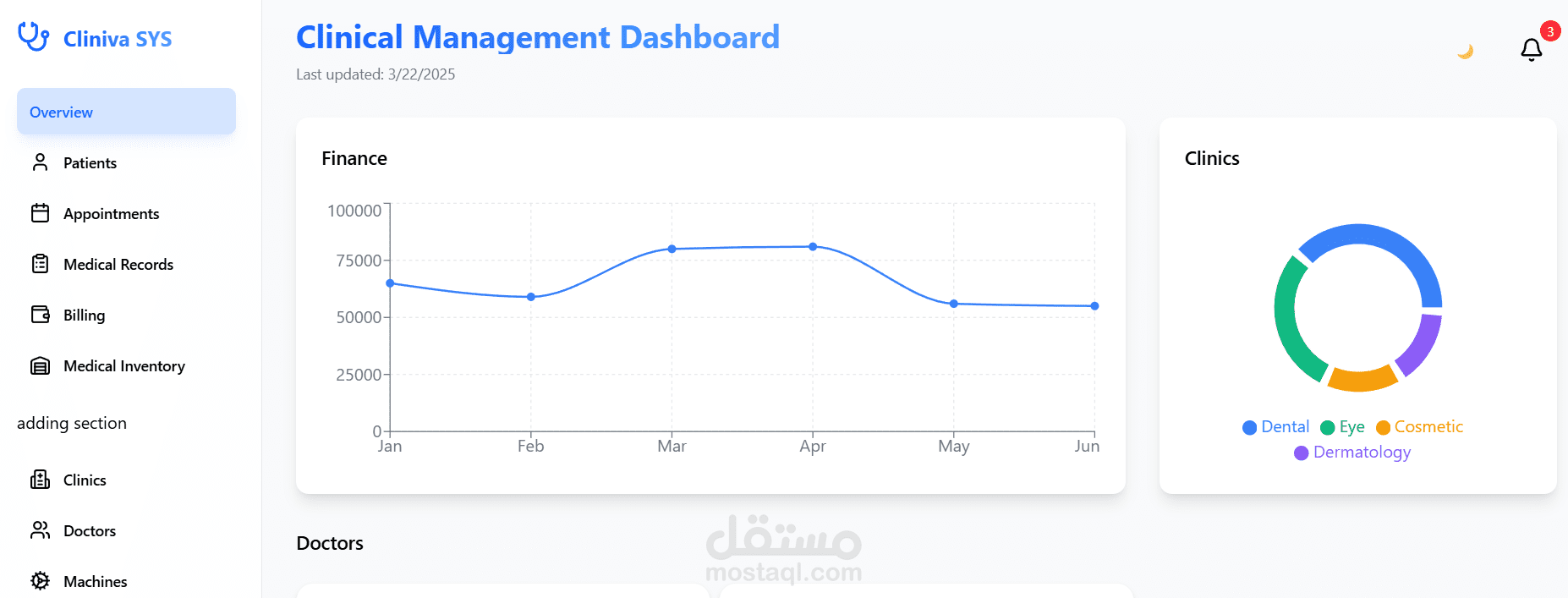Click the Apr x-axis label
The image size is (1568, 598).
[x=813, y=446]
